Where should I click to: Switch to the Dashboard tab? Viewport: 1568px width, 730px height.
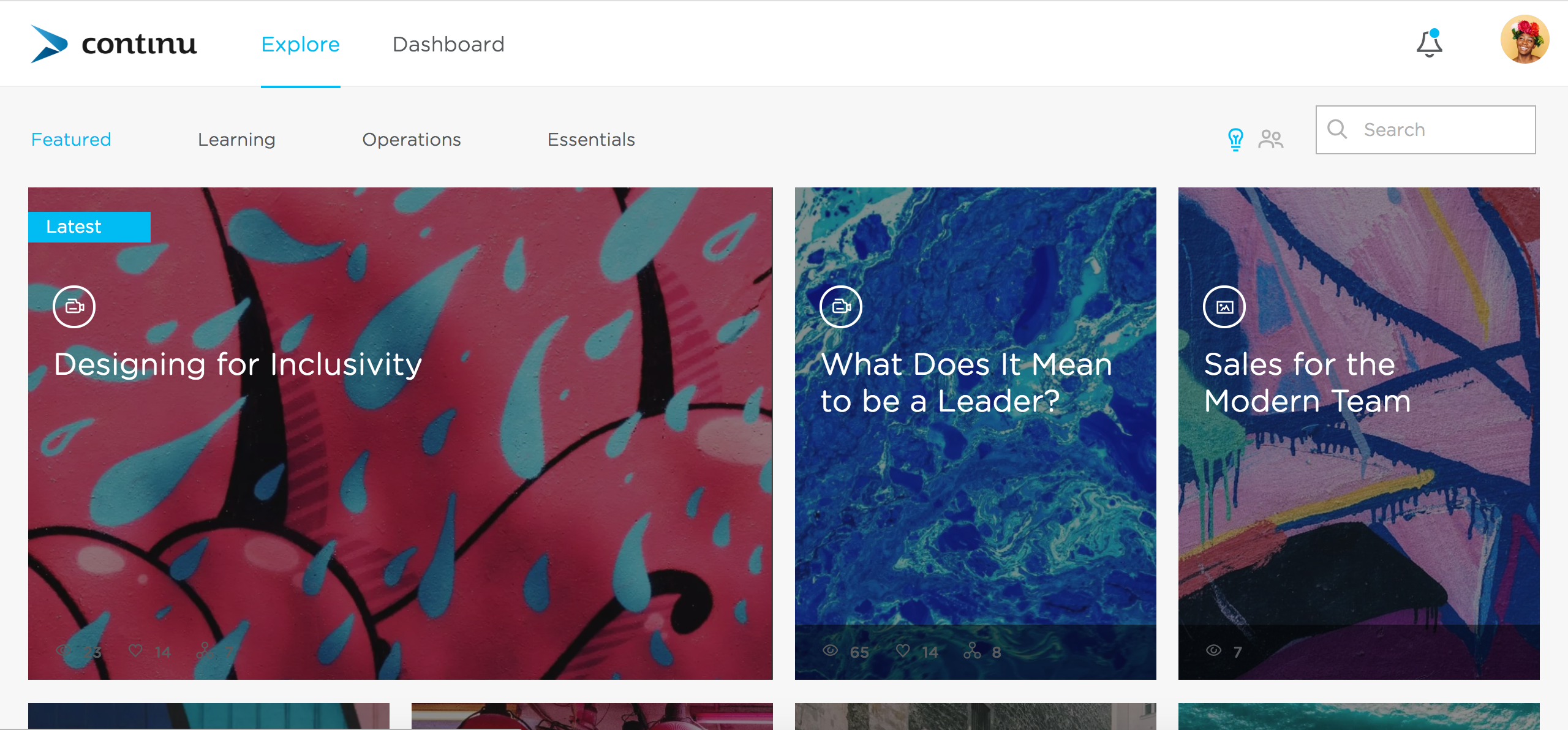[x=448, y=44]
